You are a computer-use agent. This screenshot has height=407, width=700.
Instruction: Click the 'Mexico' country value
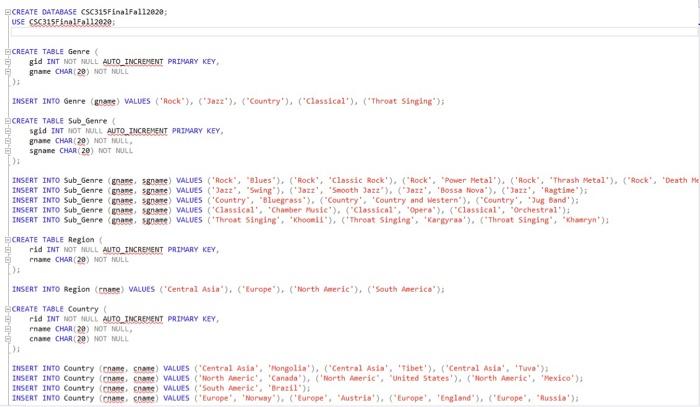click(x=558, y=378)
